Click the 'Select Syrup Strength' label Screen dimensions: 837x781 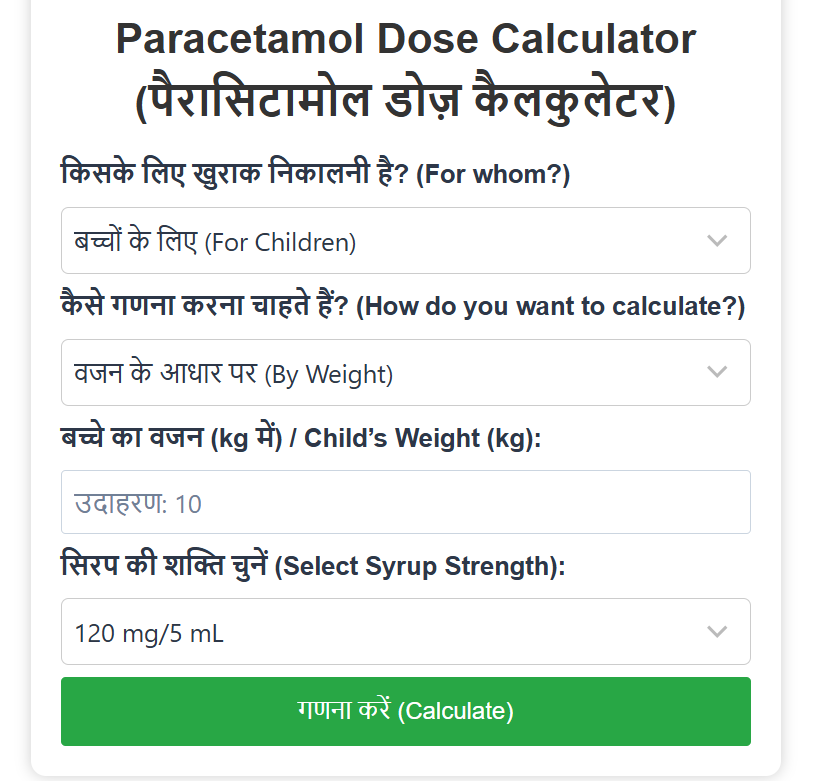pyautogui.click(x=419, y=566)
